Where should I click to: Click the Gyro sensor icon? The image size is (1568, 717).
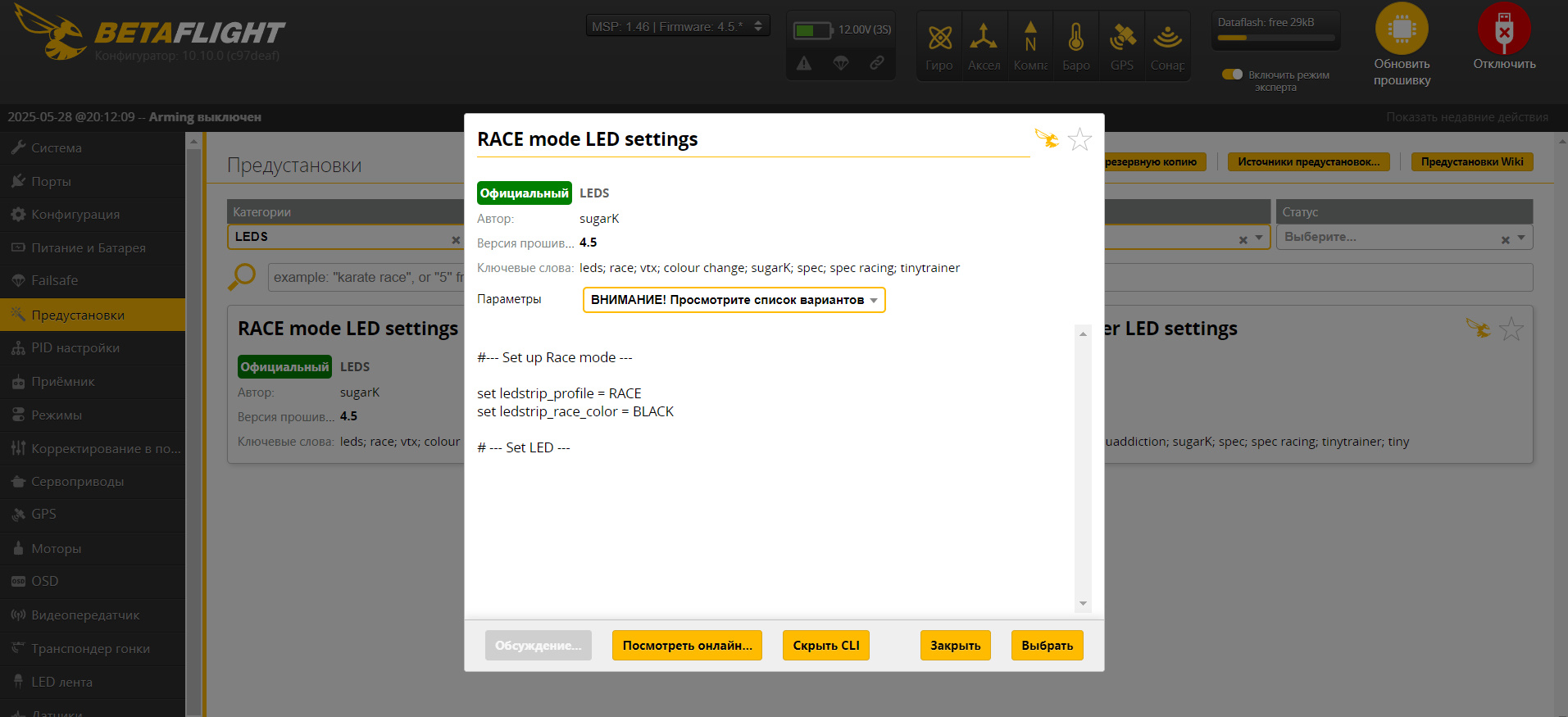tap(939, 38)
